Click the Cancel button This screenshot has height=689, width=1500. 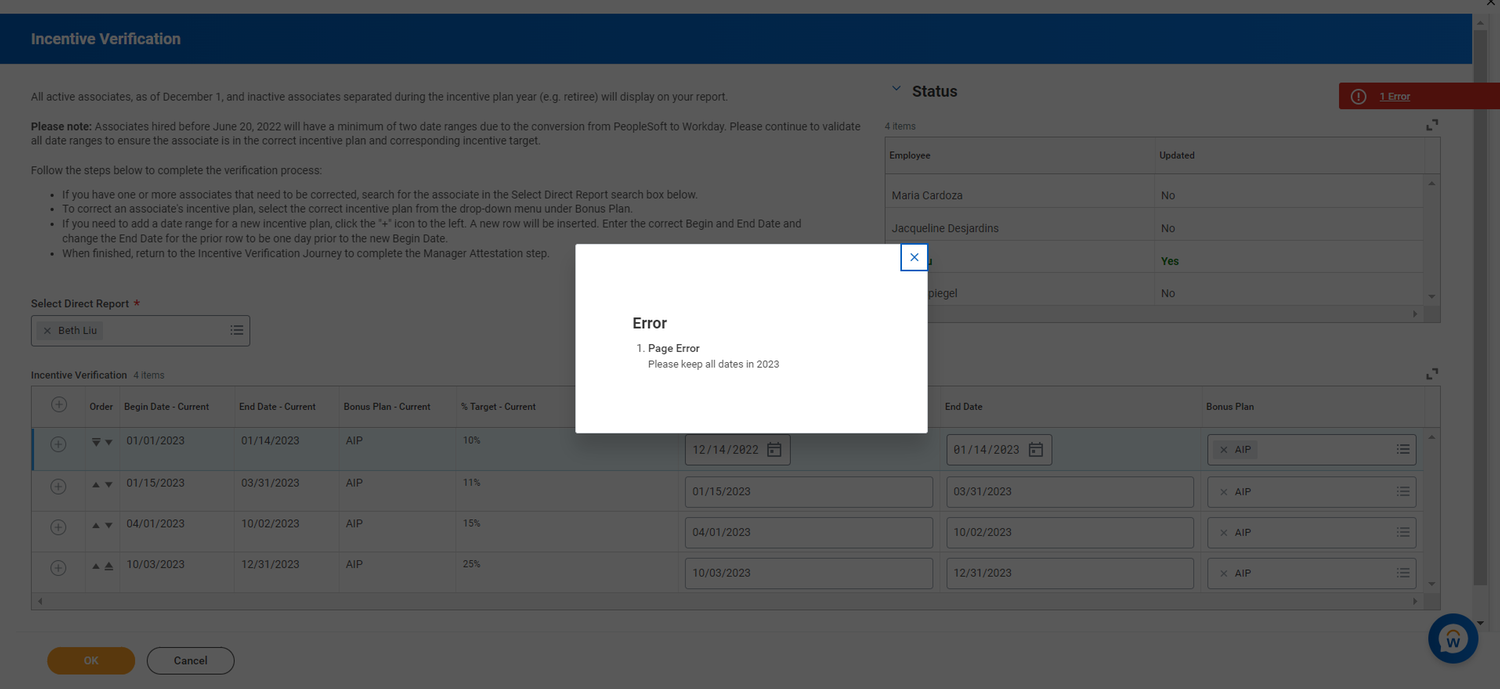(x=189, y=660)
